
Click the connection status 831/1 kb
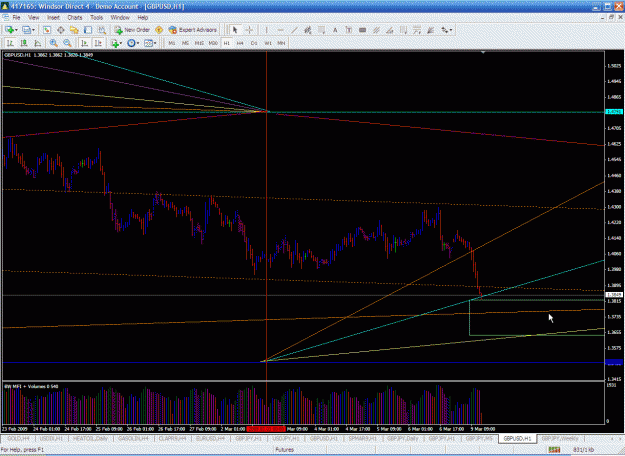pyautogui.click(x=584, y=450)
